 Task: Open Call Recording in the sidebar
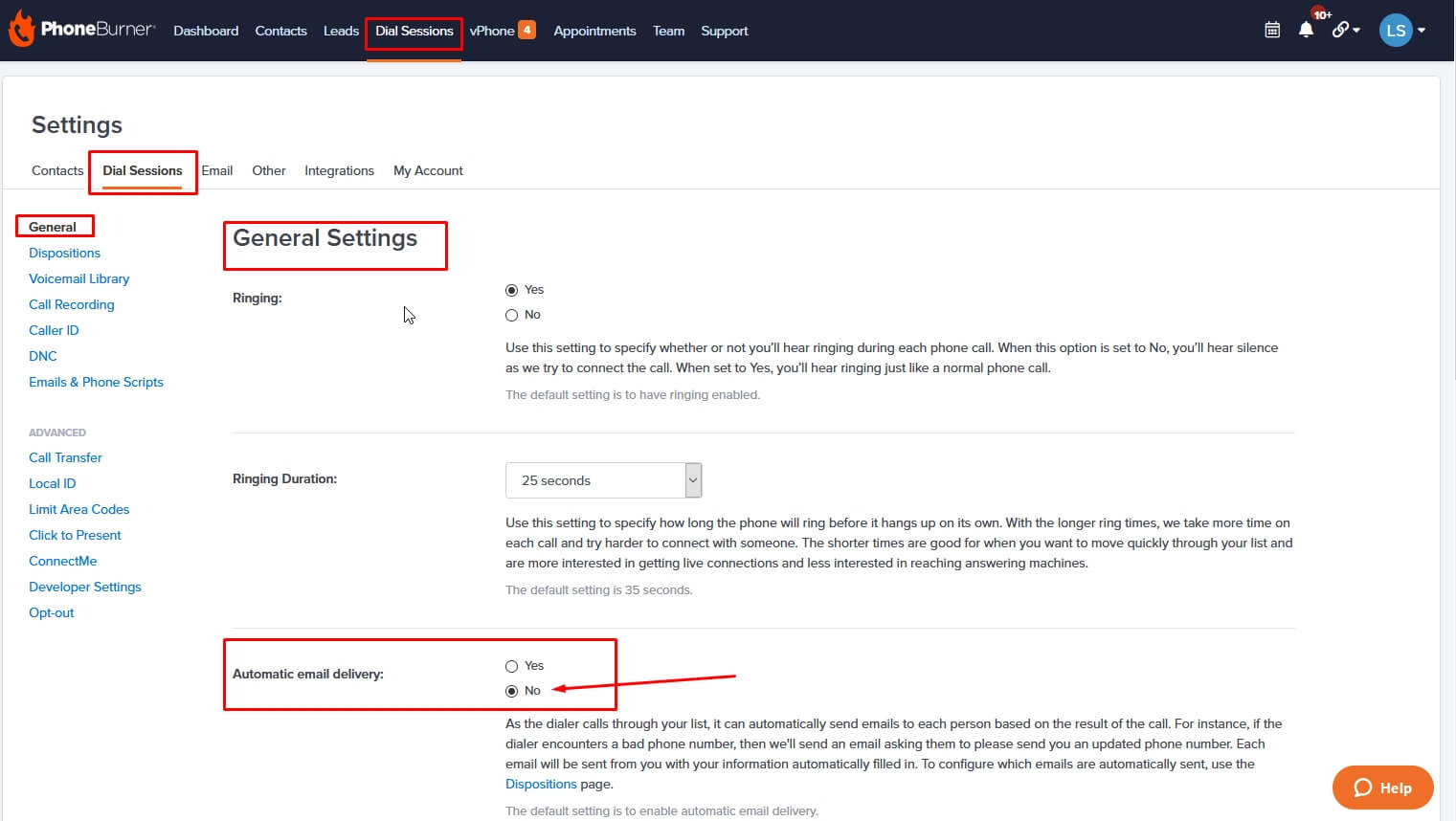click(x=72, y=304)
